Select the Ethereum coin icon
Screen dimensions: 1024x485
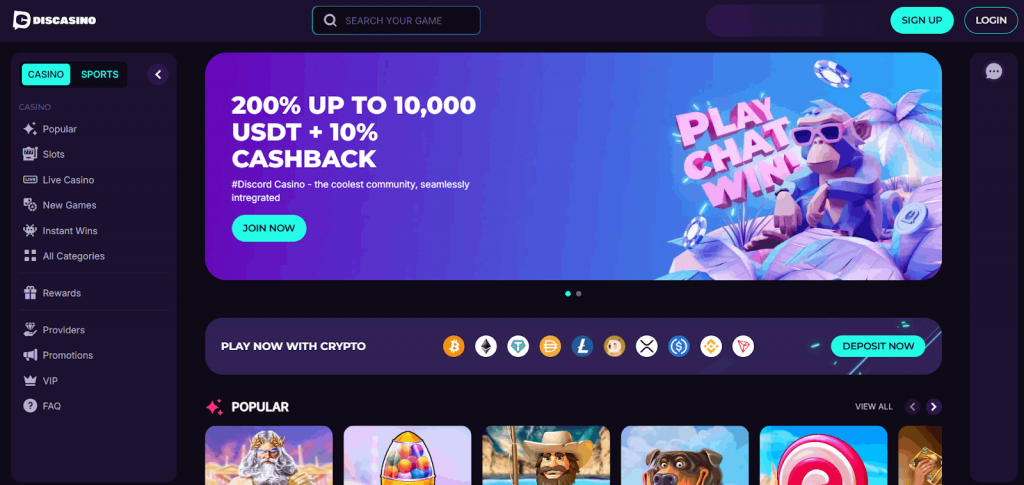click(486, 346)
